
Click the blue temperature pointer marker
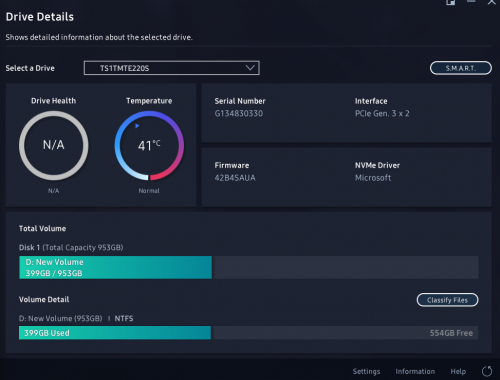(x=137, y=126)
